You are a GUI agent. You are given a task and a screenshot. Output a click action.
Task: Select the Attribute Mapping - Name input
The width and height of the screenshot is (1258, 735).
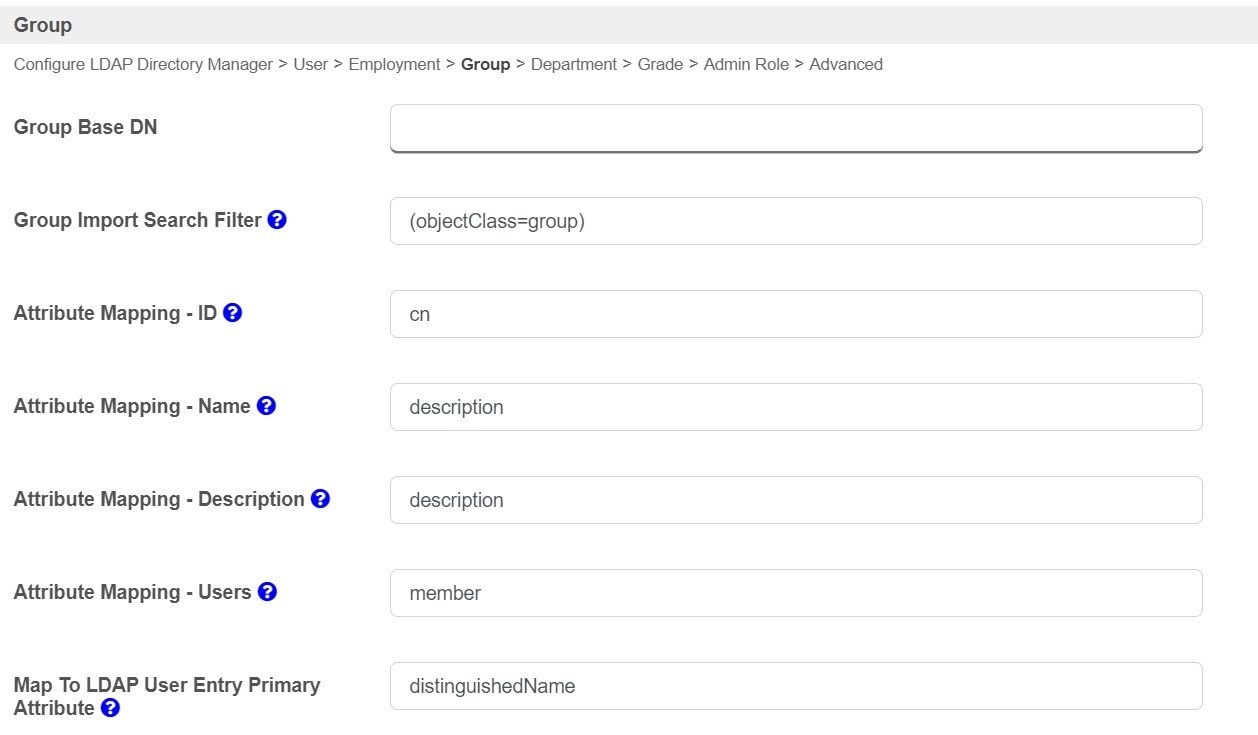point(796,407)
